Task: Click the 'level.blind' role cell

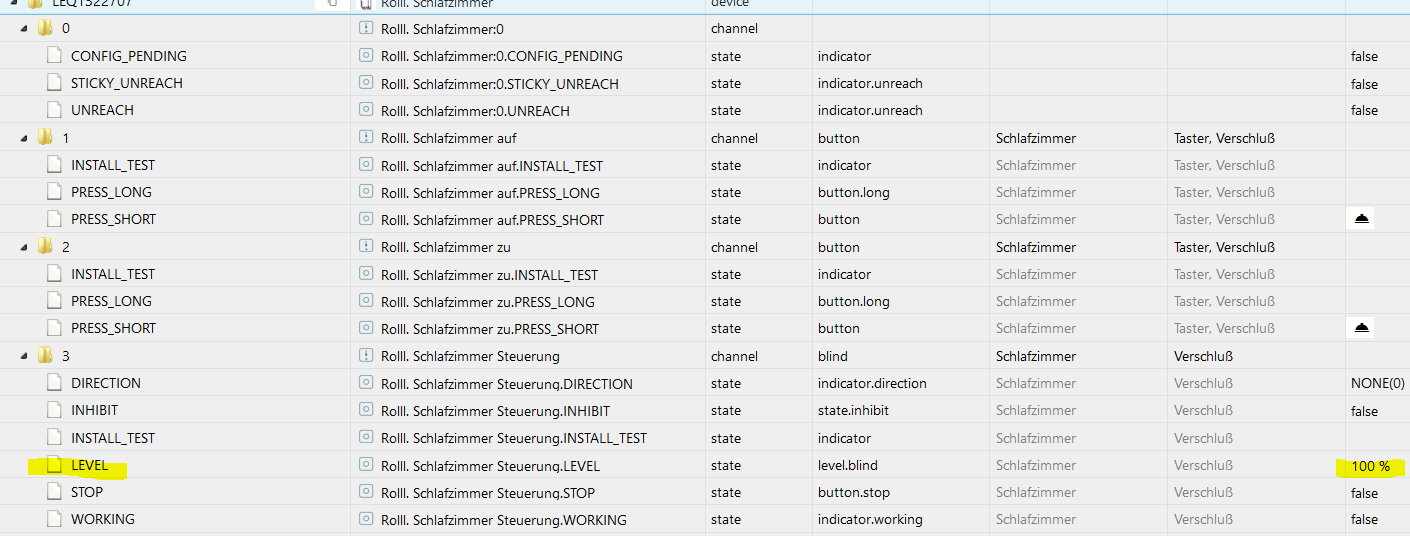Action: coord(847,465)
